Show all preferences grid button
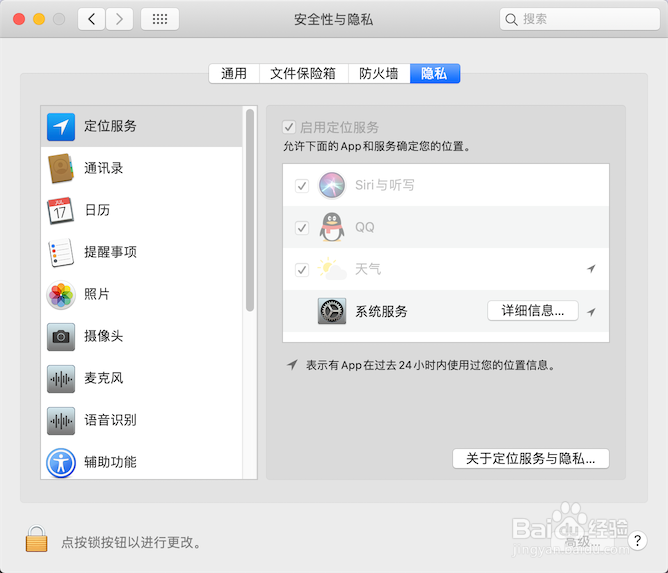 [160, 19]
